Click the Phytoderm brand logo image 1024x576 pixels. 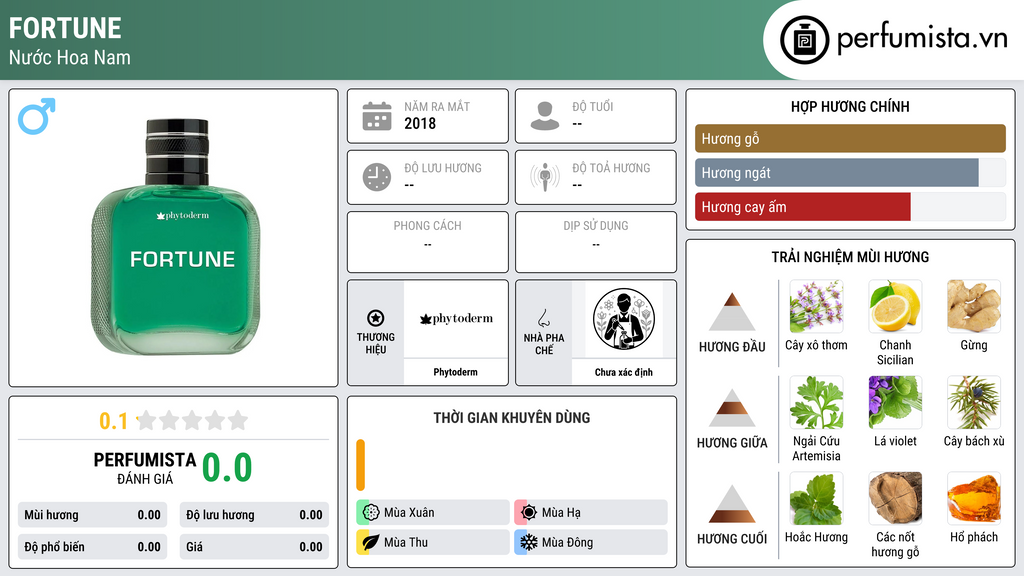pyautogui.click(x=456, y=319)
